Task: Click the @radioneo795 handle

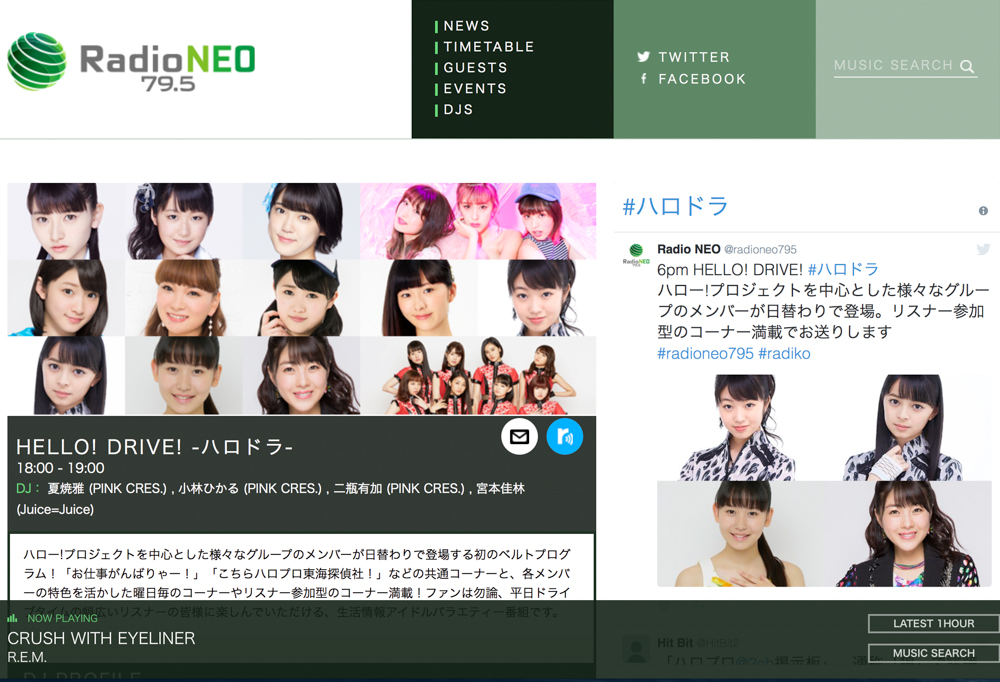Action: pyautogui.click(x=760, y=249)
